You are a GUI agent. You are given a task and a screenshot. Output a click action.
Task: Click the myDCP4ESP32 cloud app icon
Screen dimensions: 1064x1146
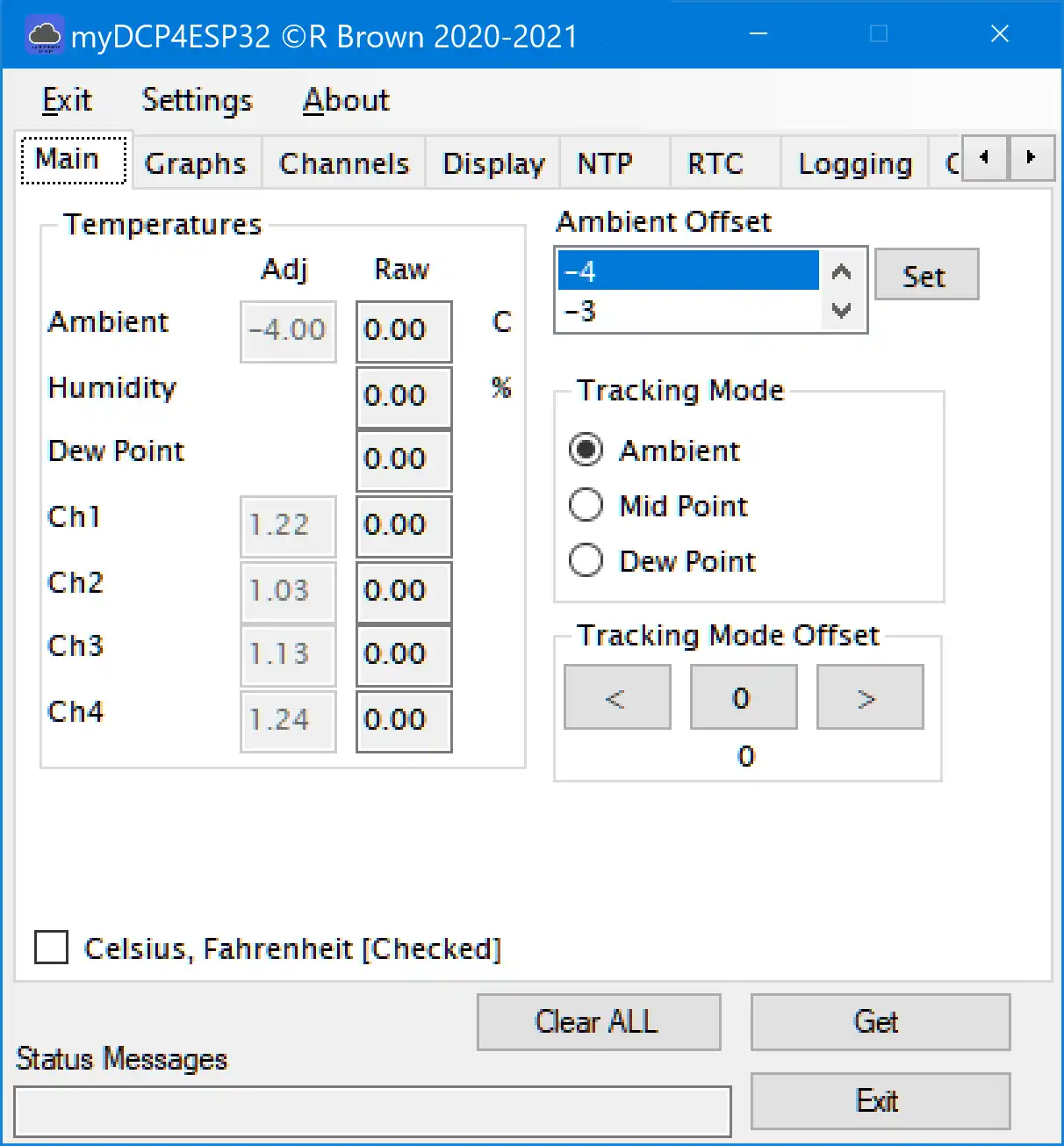tap(44, 36)
